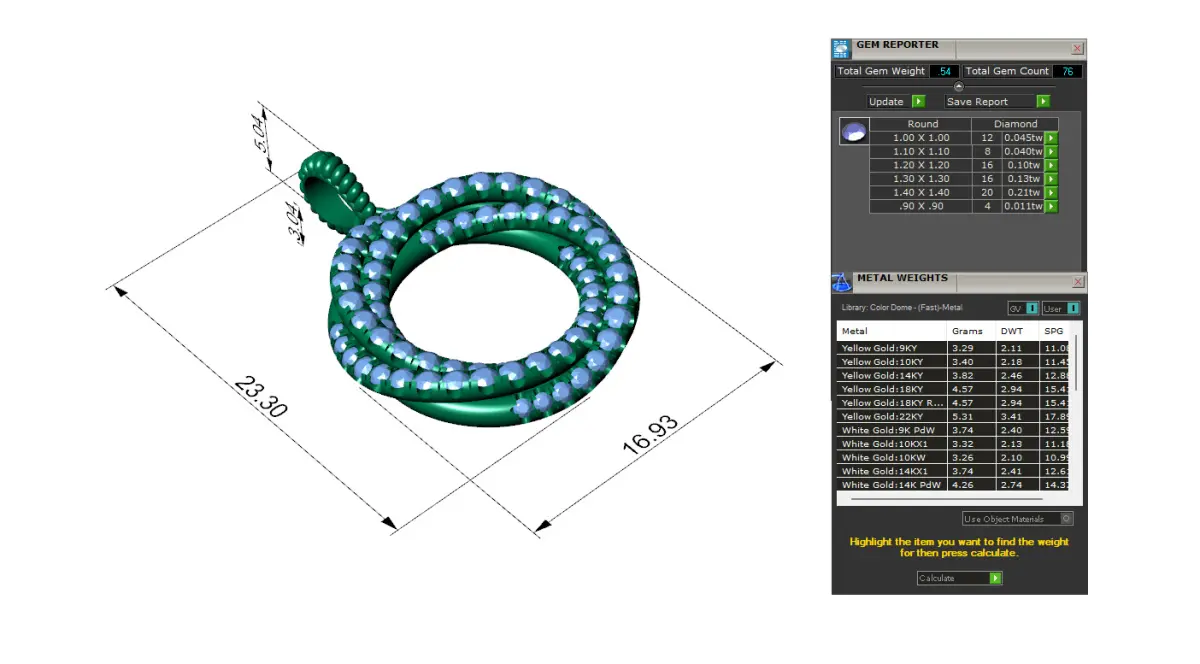Click the Diamond column header in gem table
Image resolution: width=1200 pixels, height=664 pixels.
[1016, 124]
